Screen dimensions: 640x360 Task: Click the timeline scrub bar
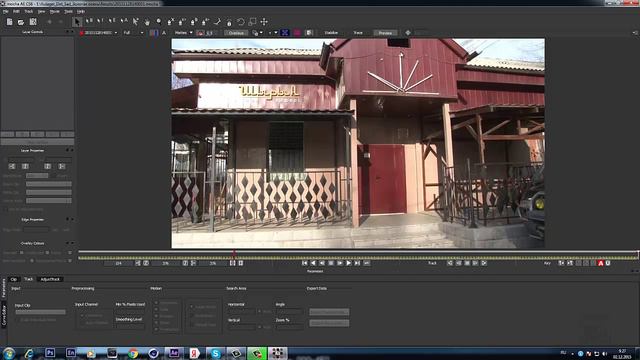pyautogui.click(x=358, y=258)
